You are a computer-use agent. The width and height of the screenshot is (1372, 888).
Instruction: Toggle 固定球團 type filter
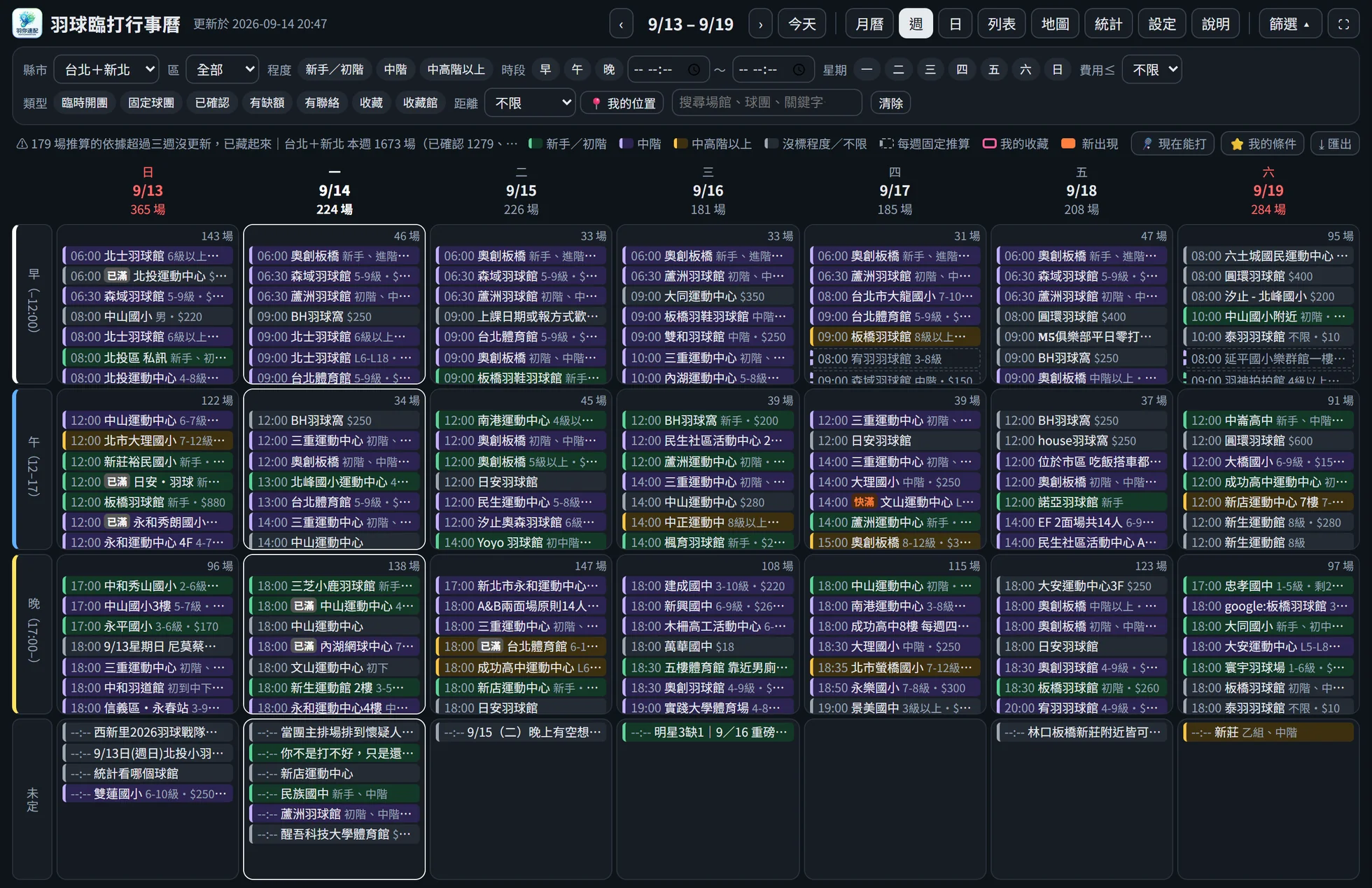tap(151, 103)
